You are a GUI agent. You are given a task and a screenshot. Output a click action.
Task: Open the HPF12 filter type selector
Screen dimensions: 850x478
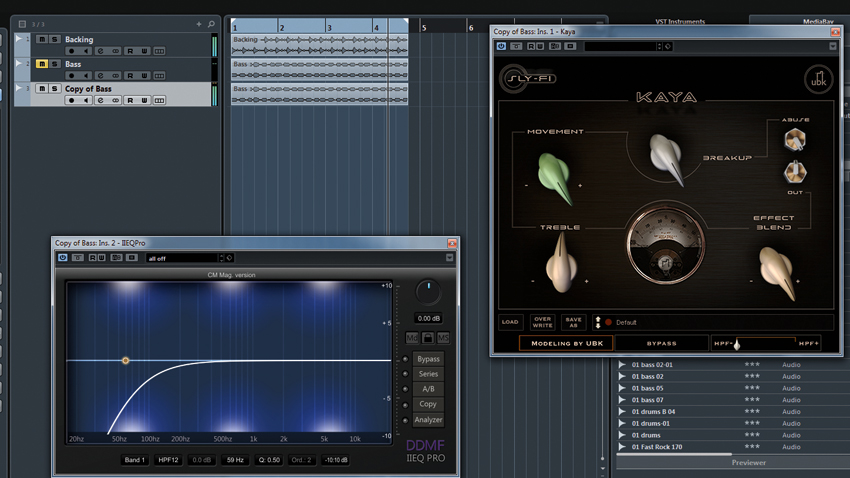click(168, 460)
